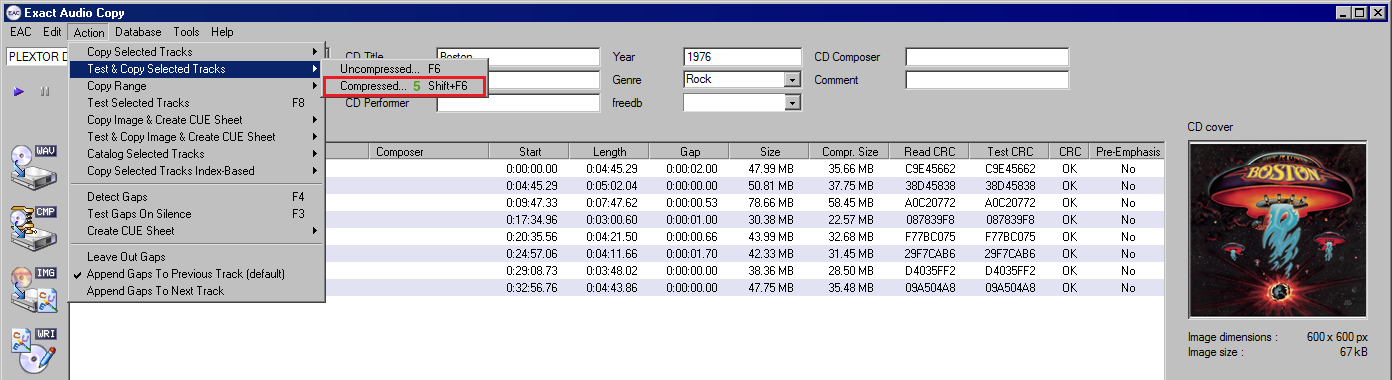
Task: Highlight Test & Copy Selected Tracks item
Action: tap(197, 69)
